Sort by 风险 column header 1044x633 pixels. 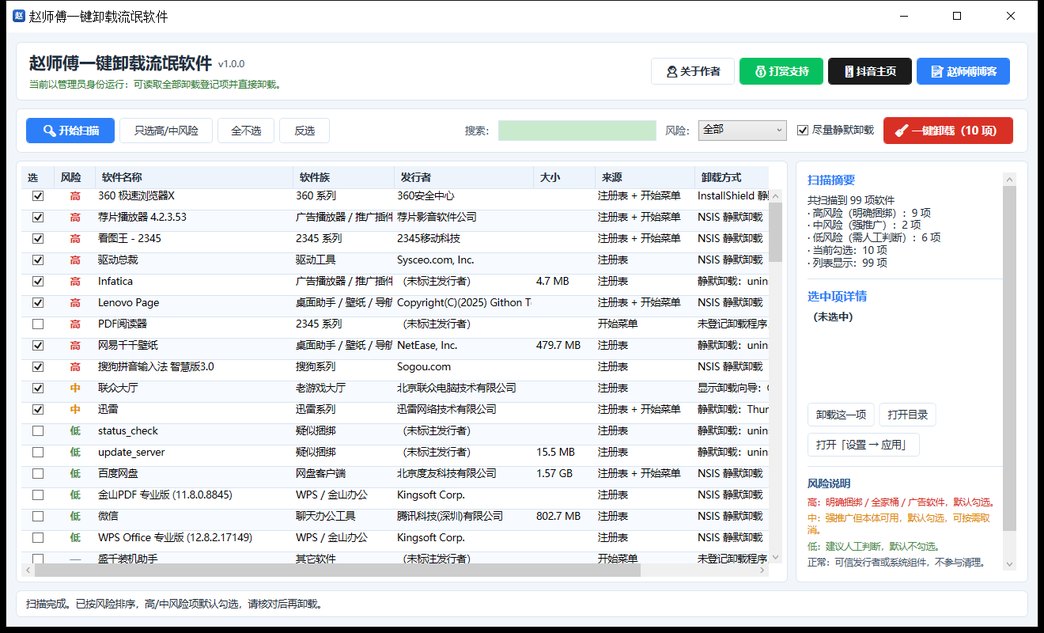point(75,177)
